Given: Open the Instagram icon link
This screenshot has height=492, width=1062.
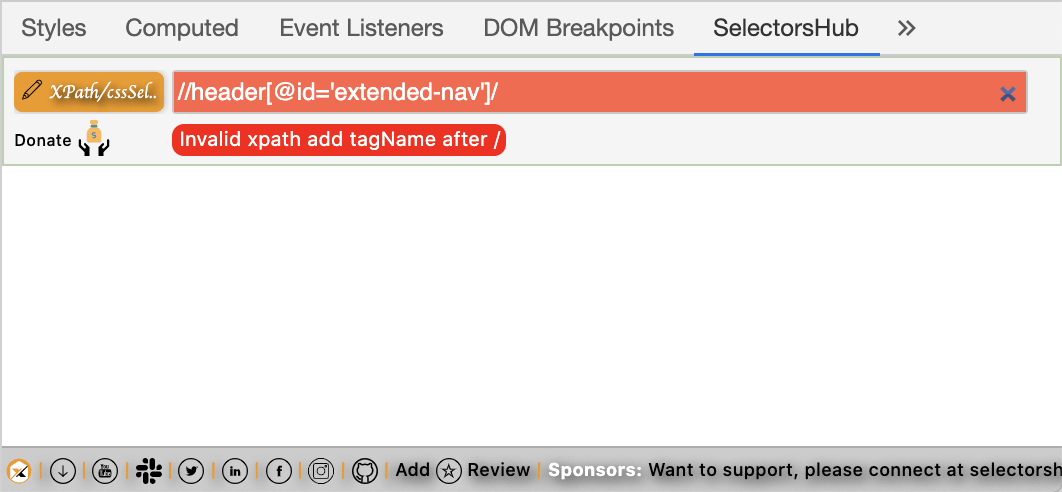Looking at the screenshot, I should point(321,471).
